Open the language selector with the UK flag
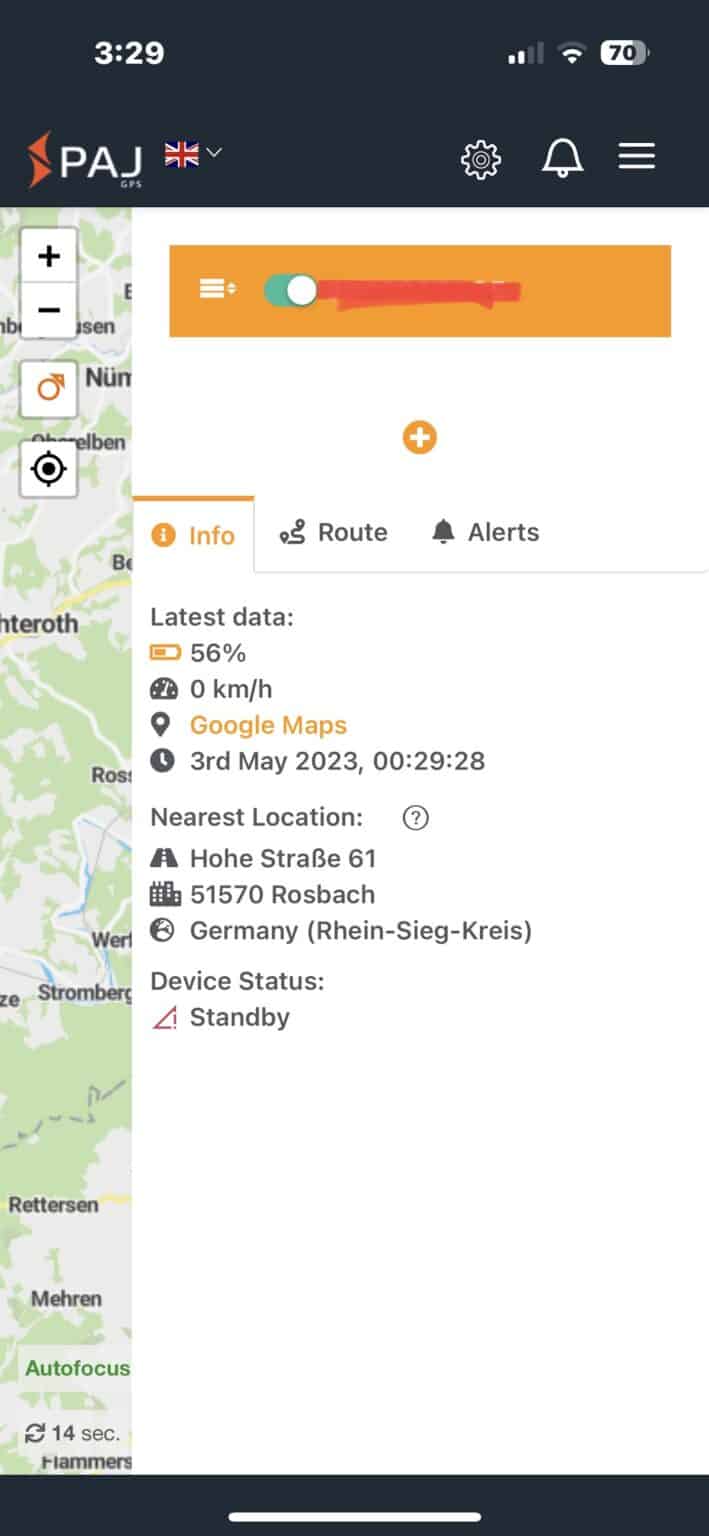This screenshot has width=709, height=1536. point(190,155)
